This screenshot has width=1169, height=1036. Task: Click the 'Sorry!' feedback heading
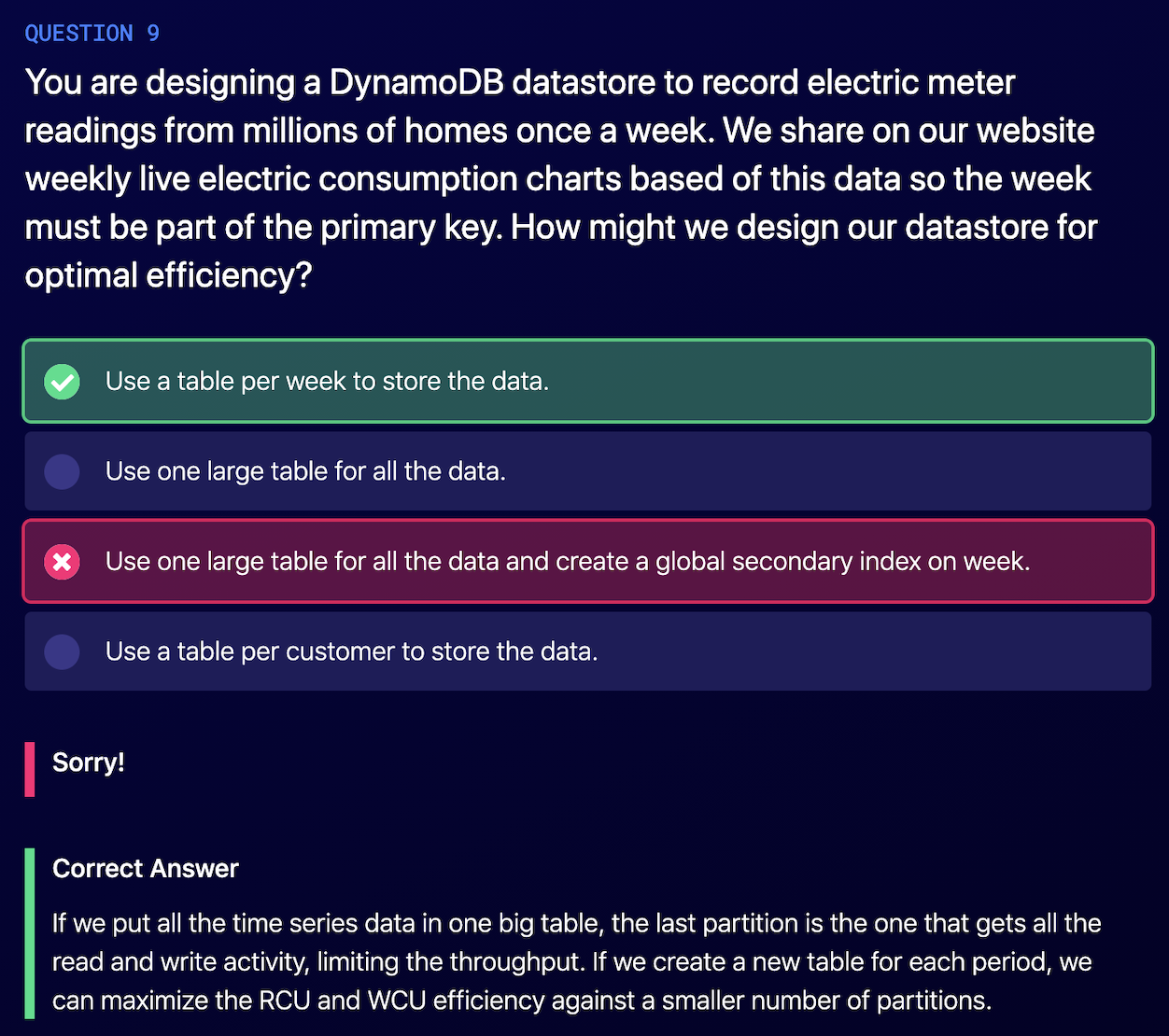(89, 763)
